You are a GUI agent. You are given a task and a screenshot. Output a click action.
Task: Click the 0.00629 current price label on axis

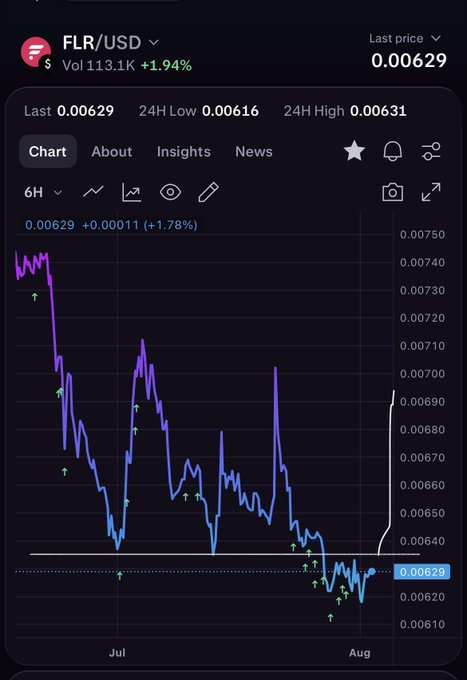point(422,572)
